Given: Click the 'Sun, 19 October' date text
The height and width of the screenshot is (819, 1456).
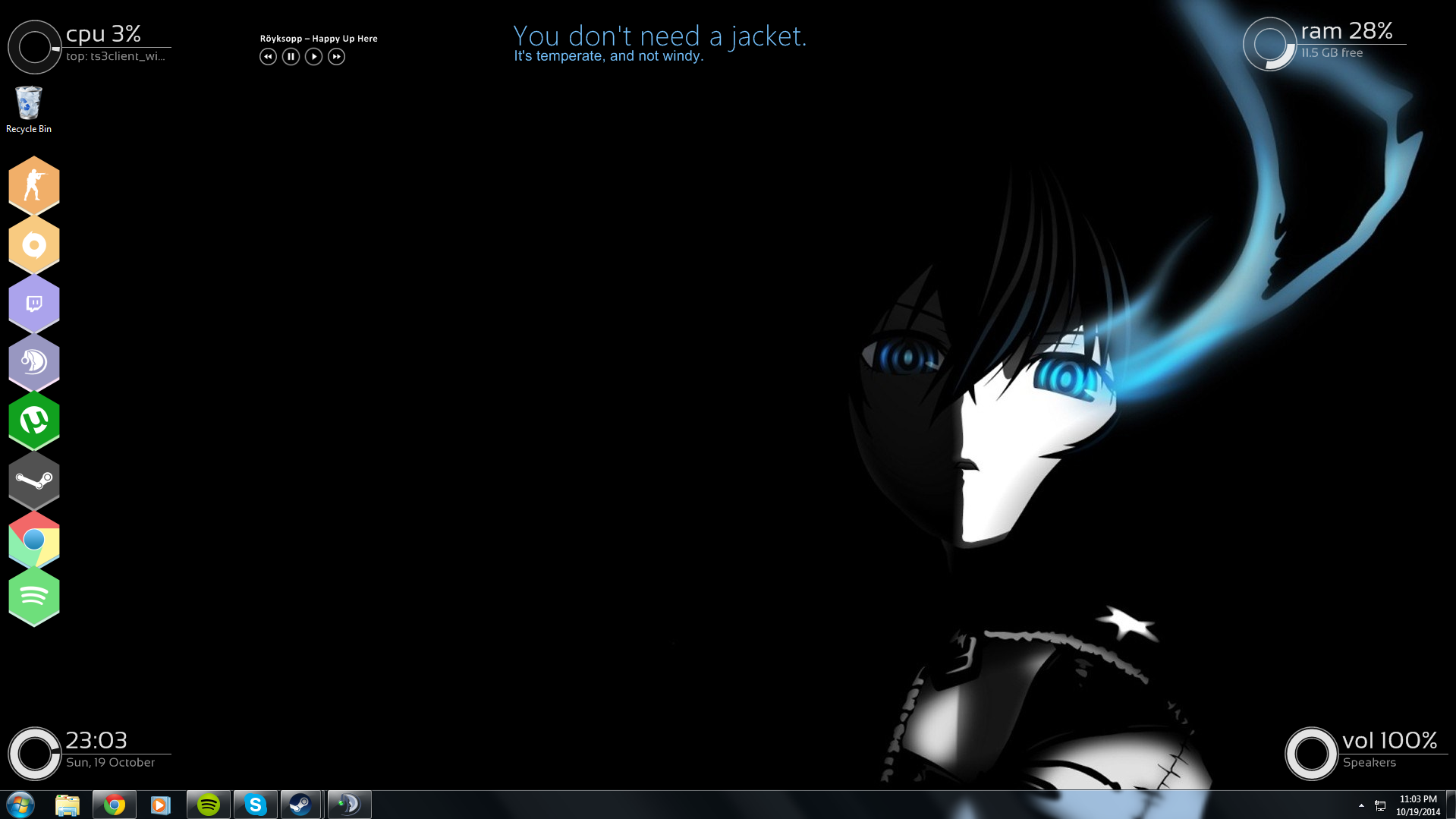Looking at the screenshot, I should pos(110,762).
